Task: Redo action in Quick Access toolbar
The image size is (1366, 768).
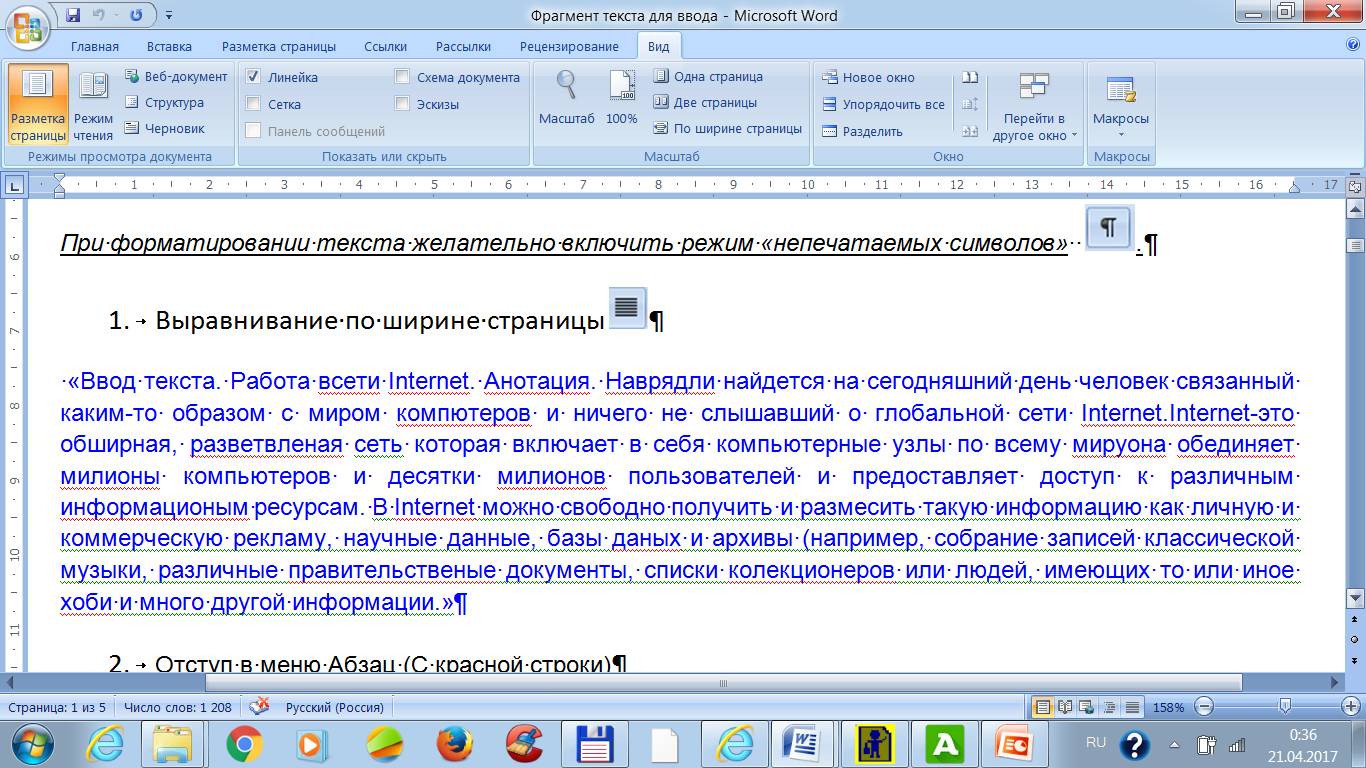Action: click(136, 15)
